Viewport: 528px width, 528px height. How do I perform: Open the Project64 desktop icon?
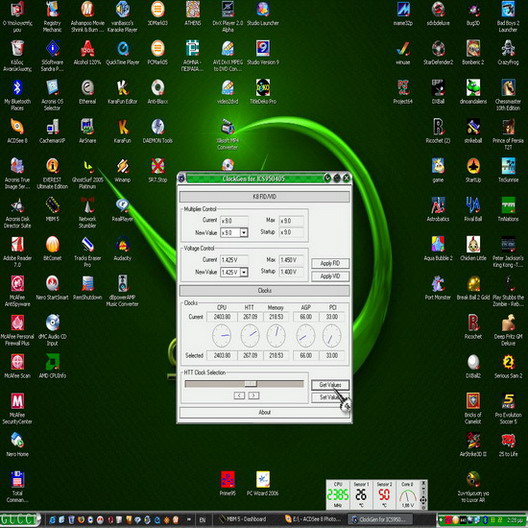[403, 92]
